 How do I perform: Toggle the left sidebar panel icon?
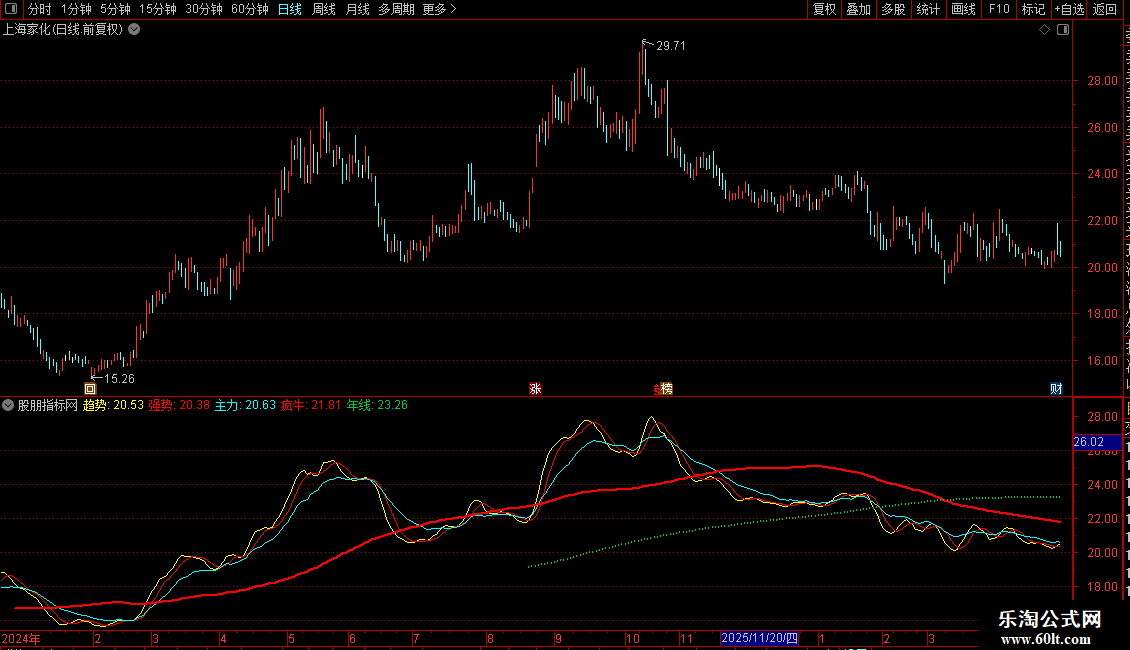click(11, 9)
